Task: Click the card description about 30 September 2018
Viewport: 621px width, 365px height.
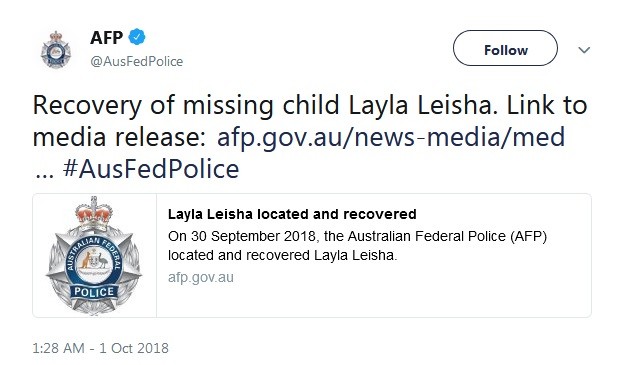Action: coord(357,245)
